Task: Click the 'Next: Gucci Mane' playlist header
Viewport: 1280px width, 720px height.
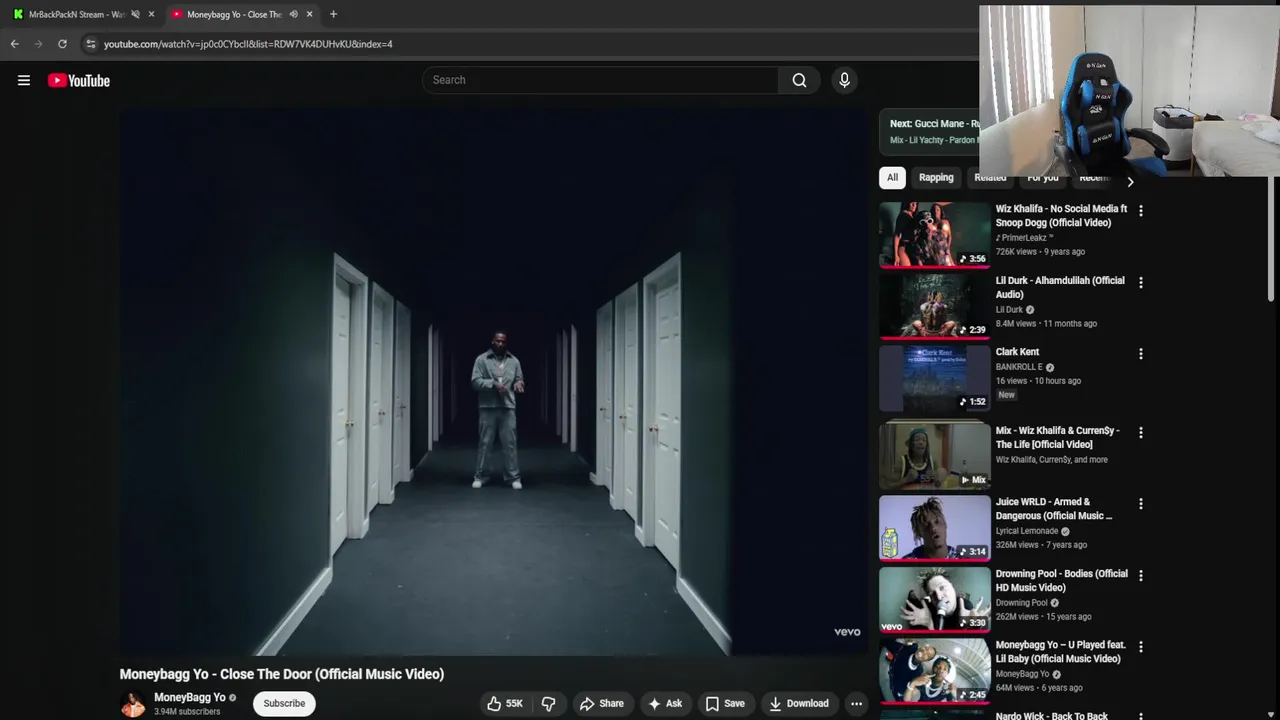Action: pos(934,124)
